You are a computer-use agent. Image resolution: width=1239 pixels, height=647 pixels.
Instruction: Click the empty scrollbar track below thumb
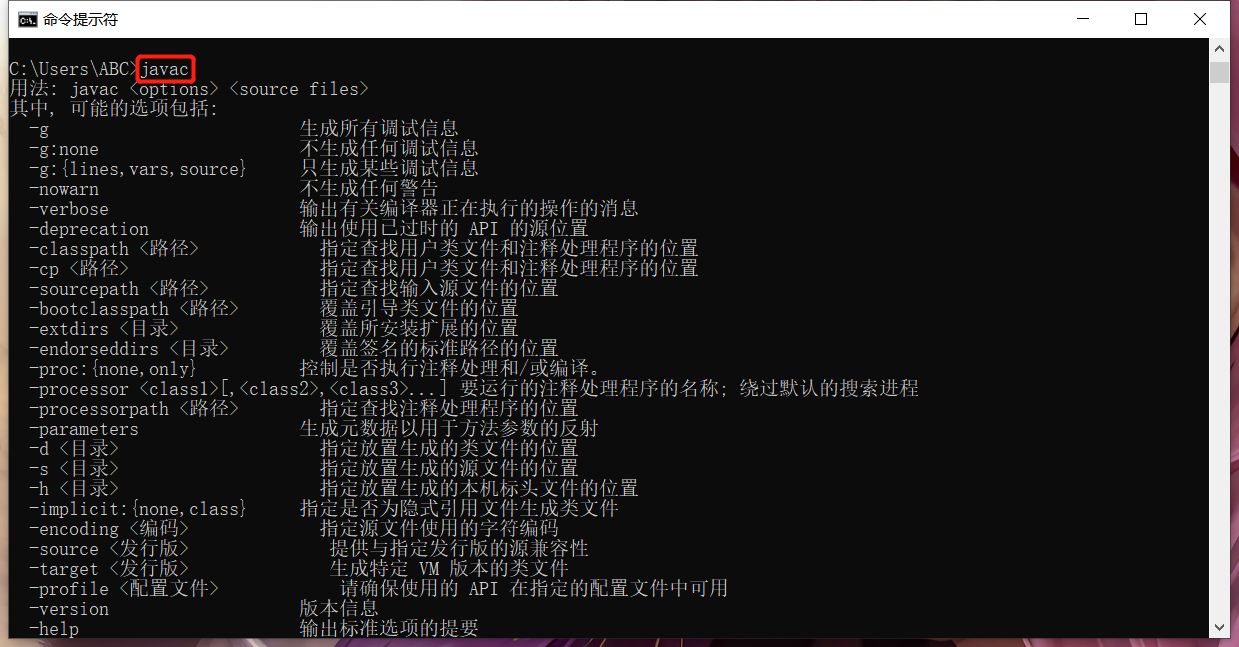1219,350
